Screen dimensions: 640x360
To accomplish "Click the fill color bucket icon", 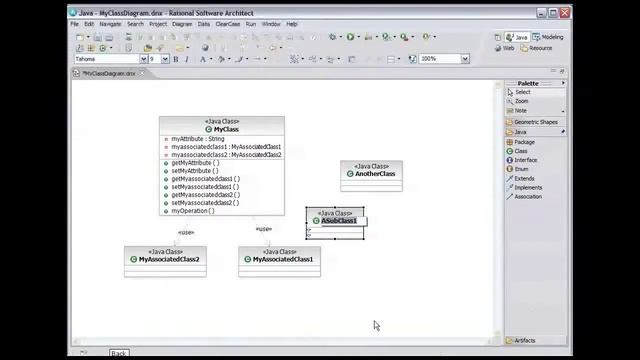I will click(221, 59).
